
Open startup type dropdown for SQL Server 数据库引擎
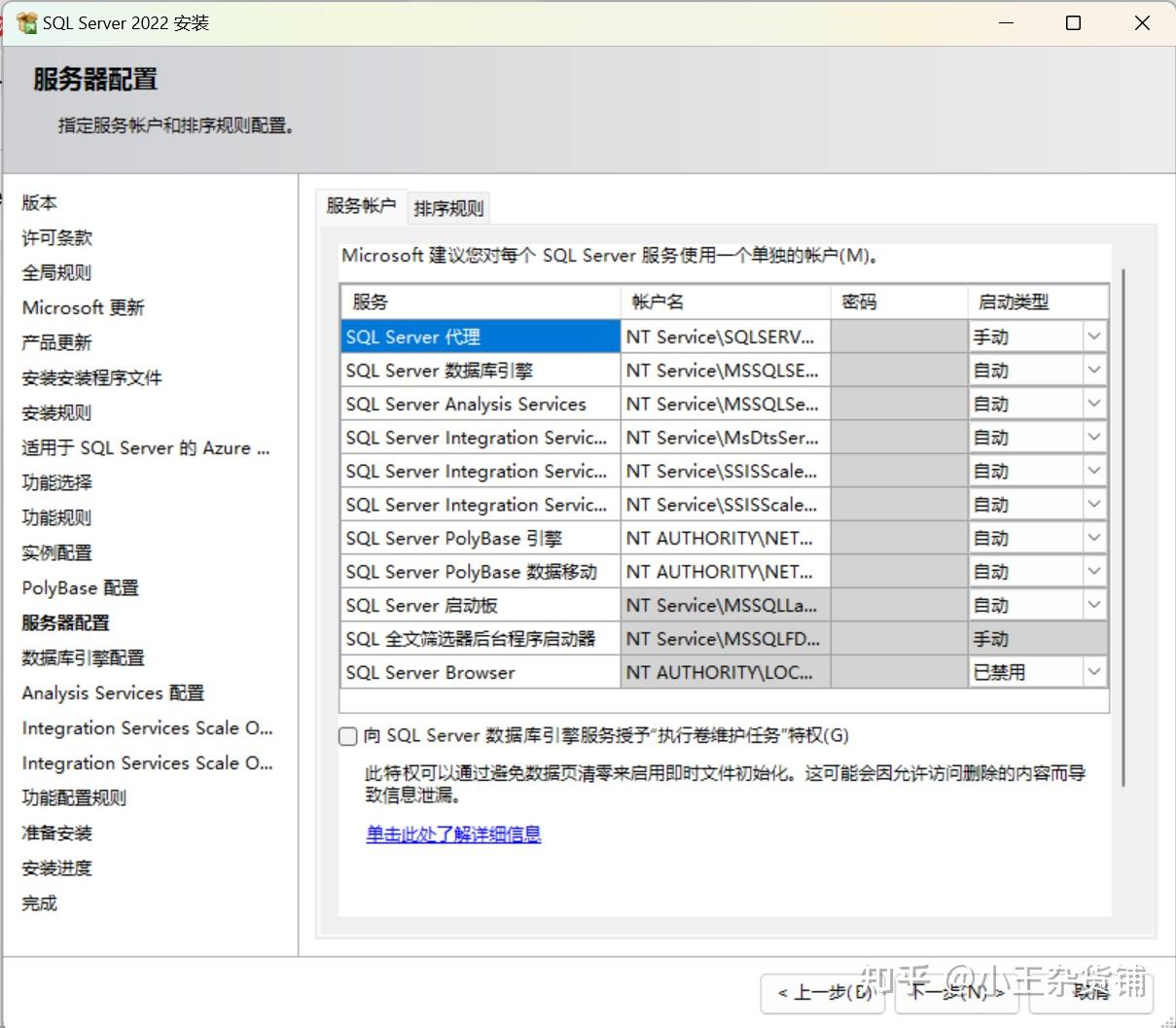tap(1093, 370)
